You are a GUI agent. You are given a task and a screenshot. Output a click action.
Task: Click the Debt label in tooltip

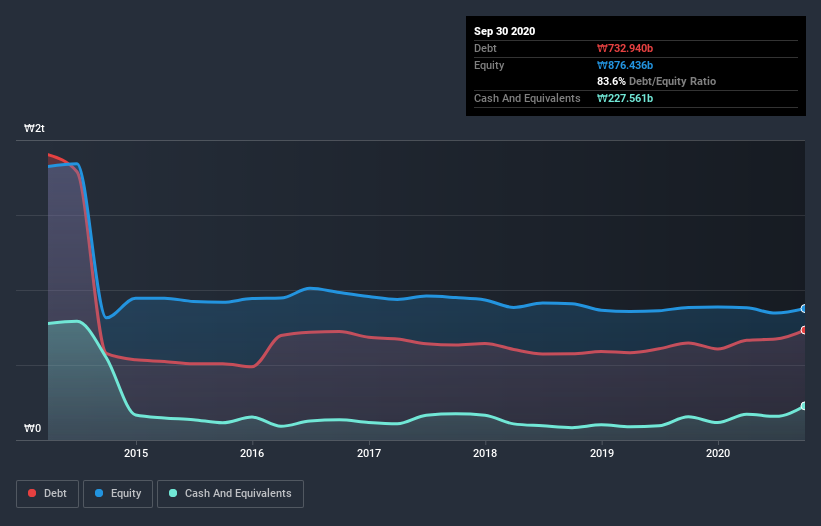(485, 48)
